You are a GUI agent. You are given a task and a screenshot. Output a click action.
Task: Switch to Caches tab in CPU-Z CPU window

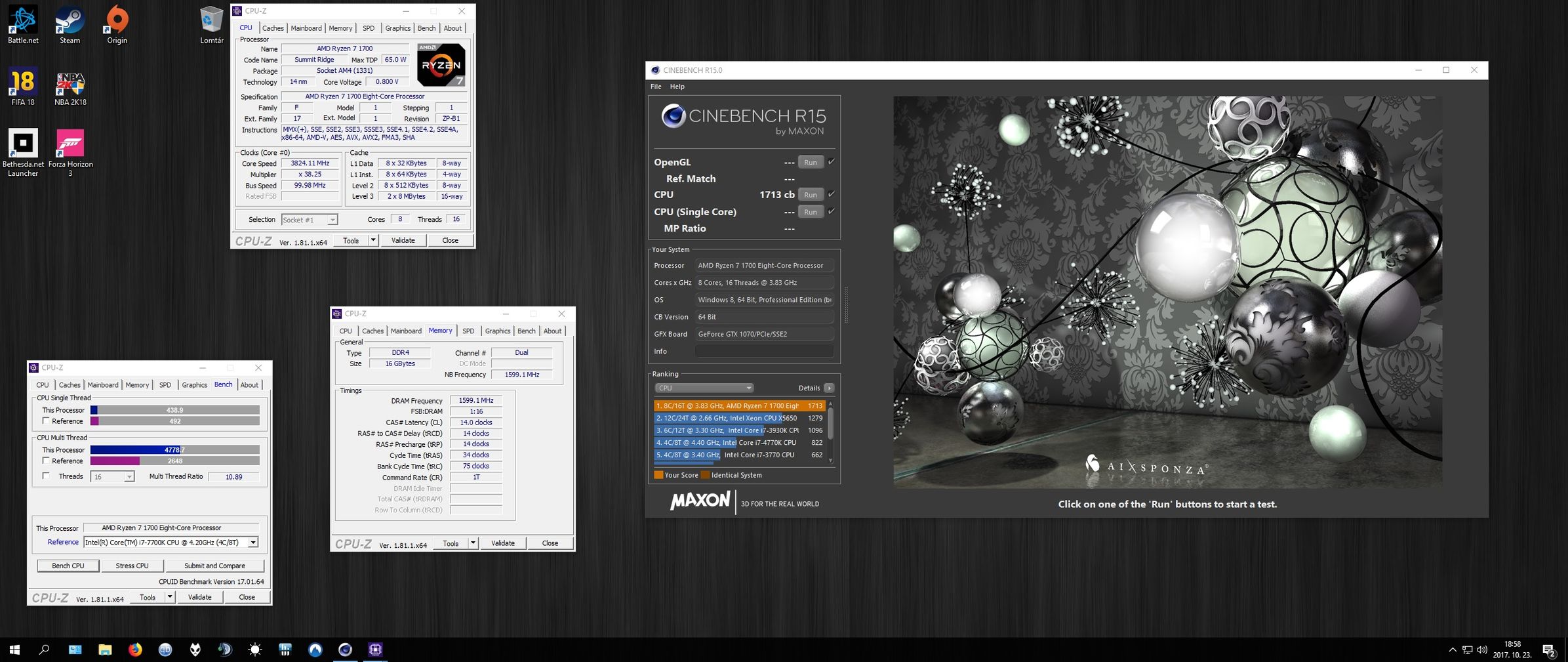coord(273,28)
